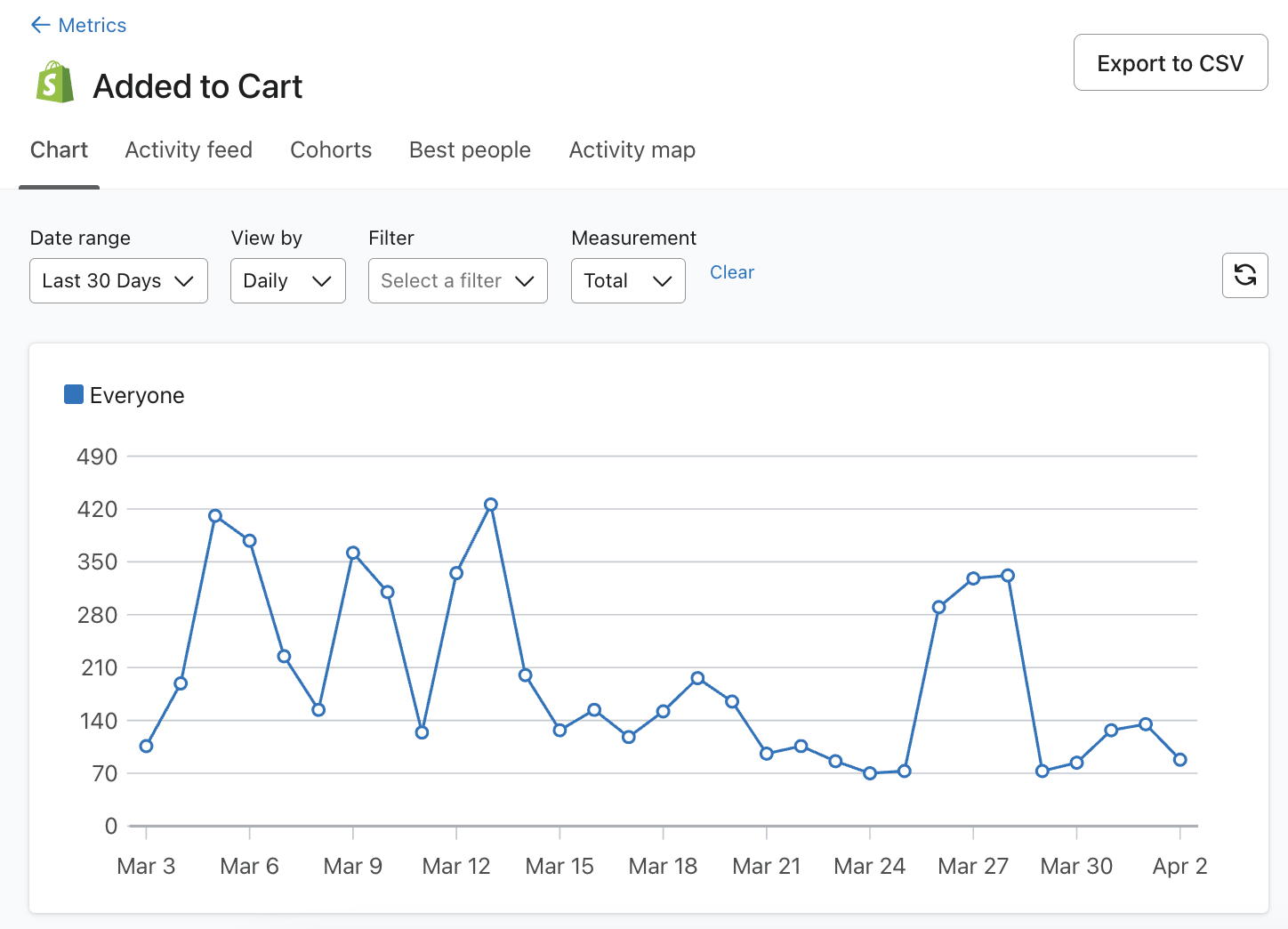Click the peak data point near Mar 12
This screenshot has width=1288, height=929.
(491, 504)
